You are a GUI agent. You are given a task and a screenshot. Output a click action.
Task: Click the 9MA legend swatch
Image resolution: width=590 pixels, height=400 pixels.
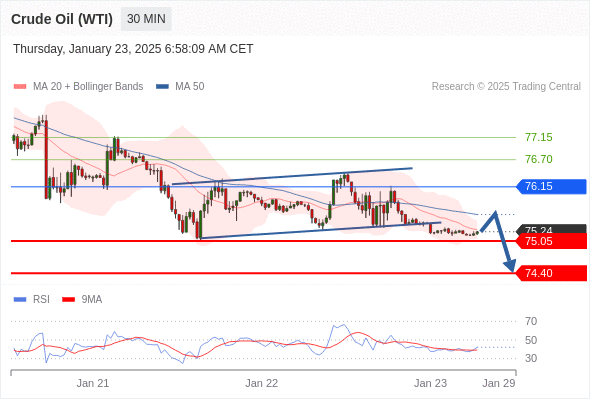click(x=68, y=300)
